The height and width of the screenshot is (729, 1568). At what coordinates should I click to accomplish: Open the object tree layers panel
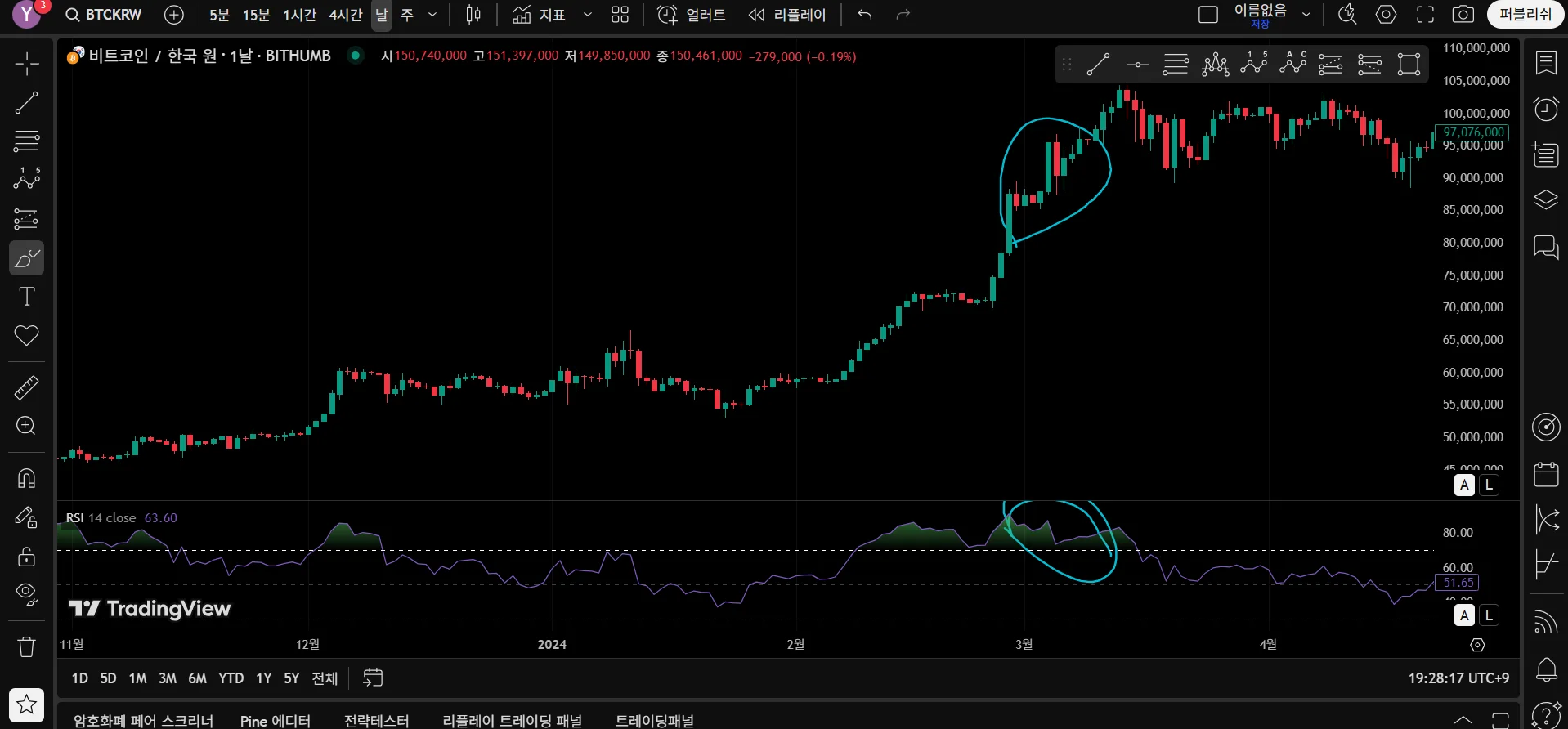(1546, 200)
